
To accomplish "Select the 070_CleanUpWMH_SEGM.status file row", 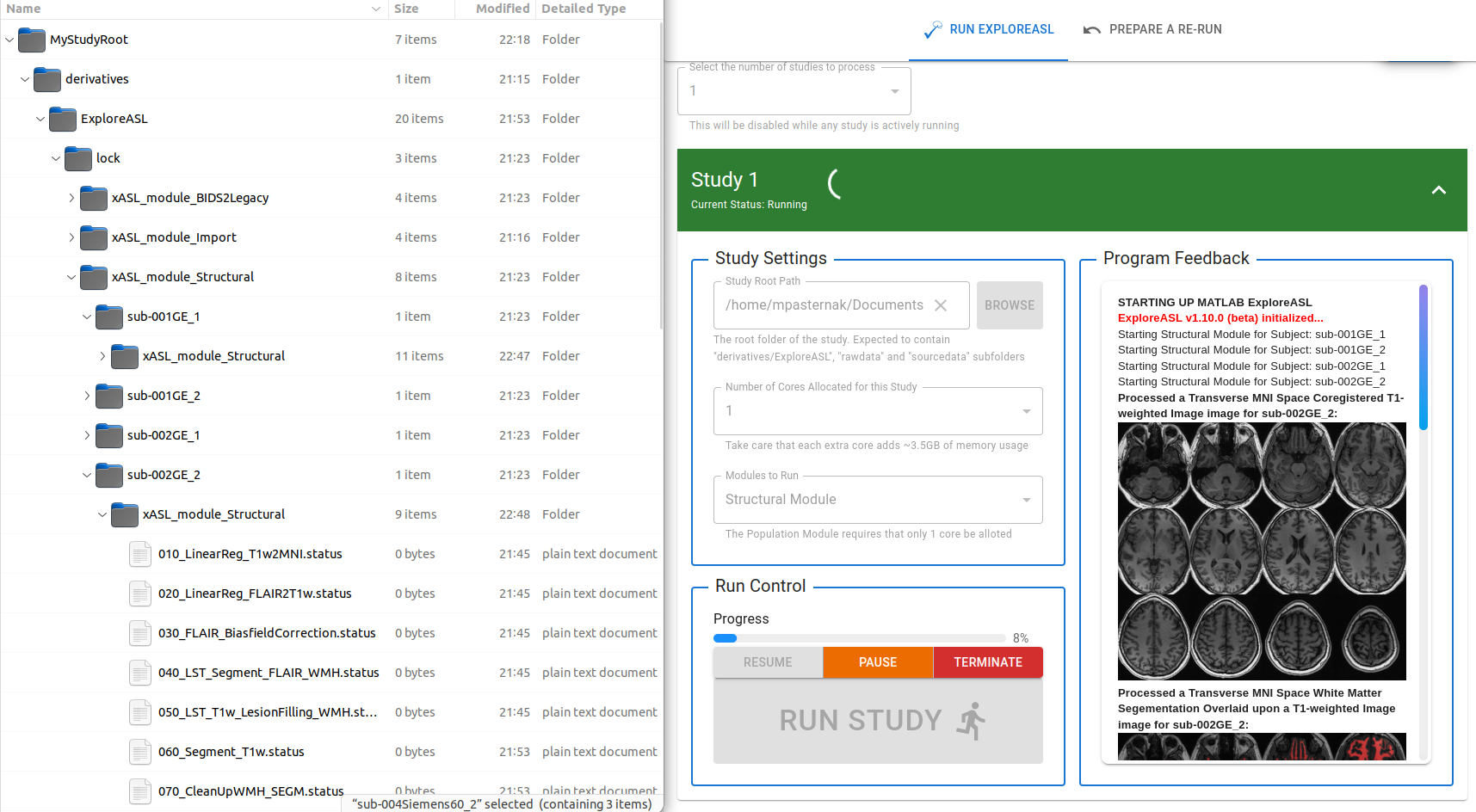I will (x=331, y=791).
